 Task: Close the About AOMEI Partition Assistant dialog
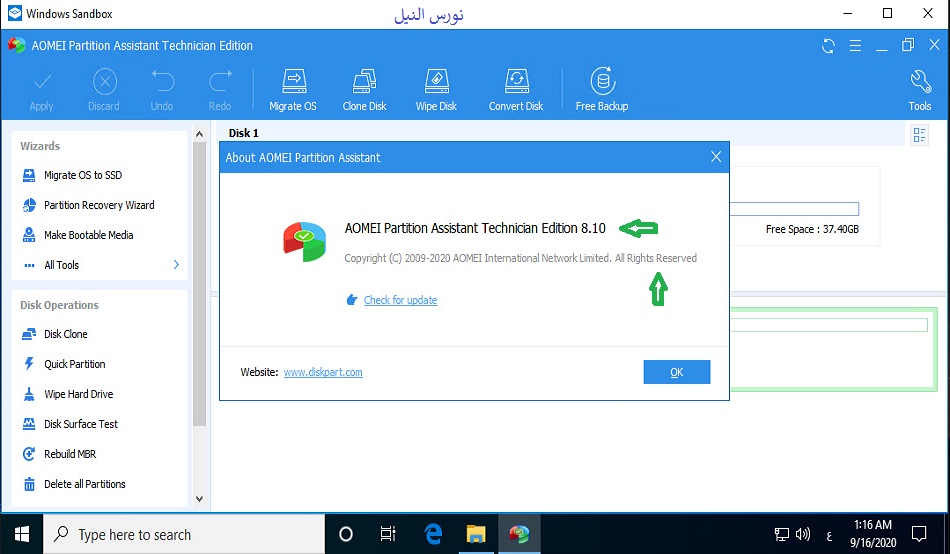715,157
